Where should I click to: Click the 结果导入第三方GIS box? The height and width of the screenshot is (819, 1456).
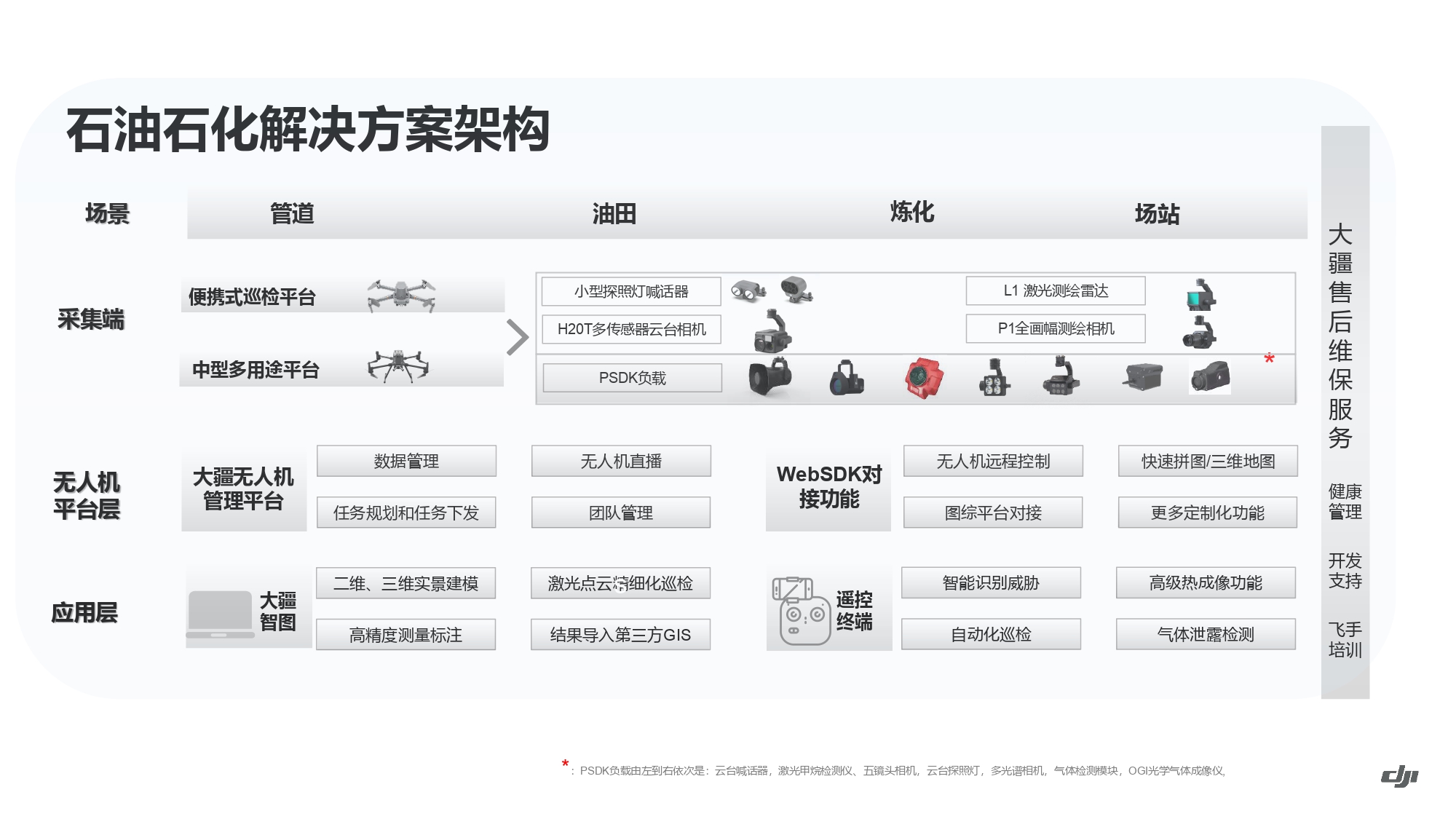click(x=620, y=635)
